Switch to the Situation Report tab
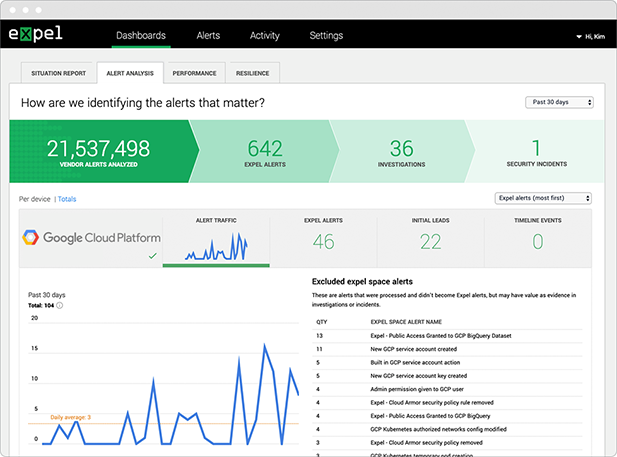 point(58,73)
